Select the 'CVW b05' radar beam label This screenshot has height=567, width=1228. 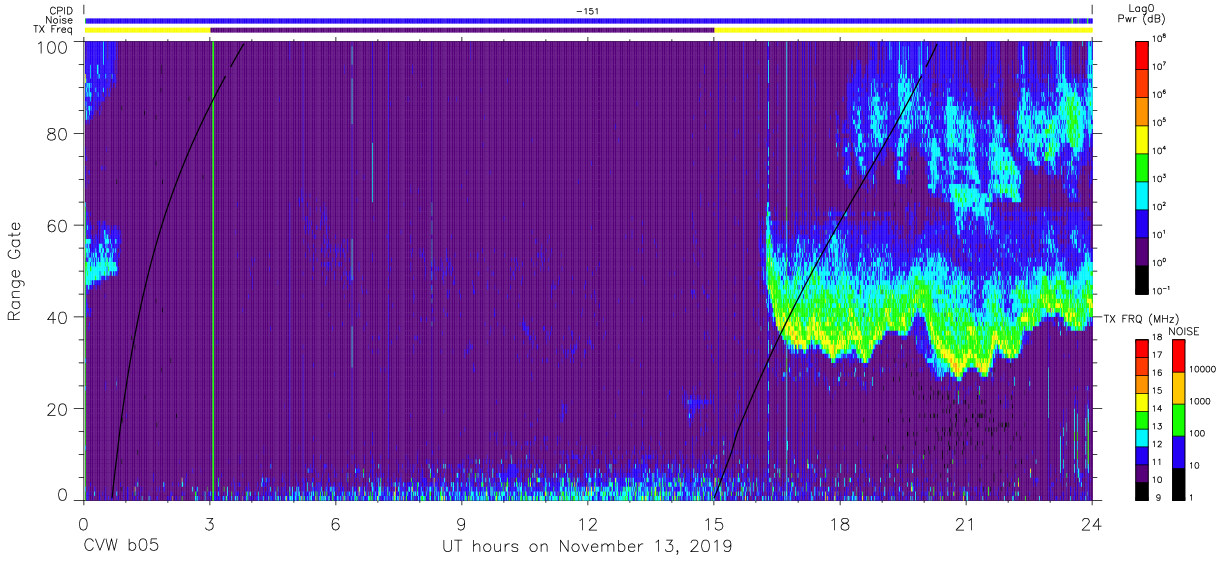[122, 547]
